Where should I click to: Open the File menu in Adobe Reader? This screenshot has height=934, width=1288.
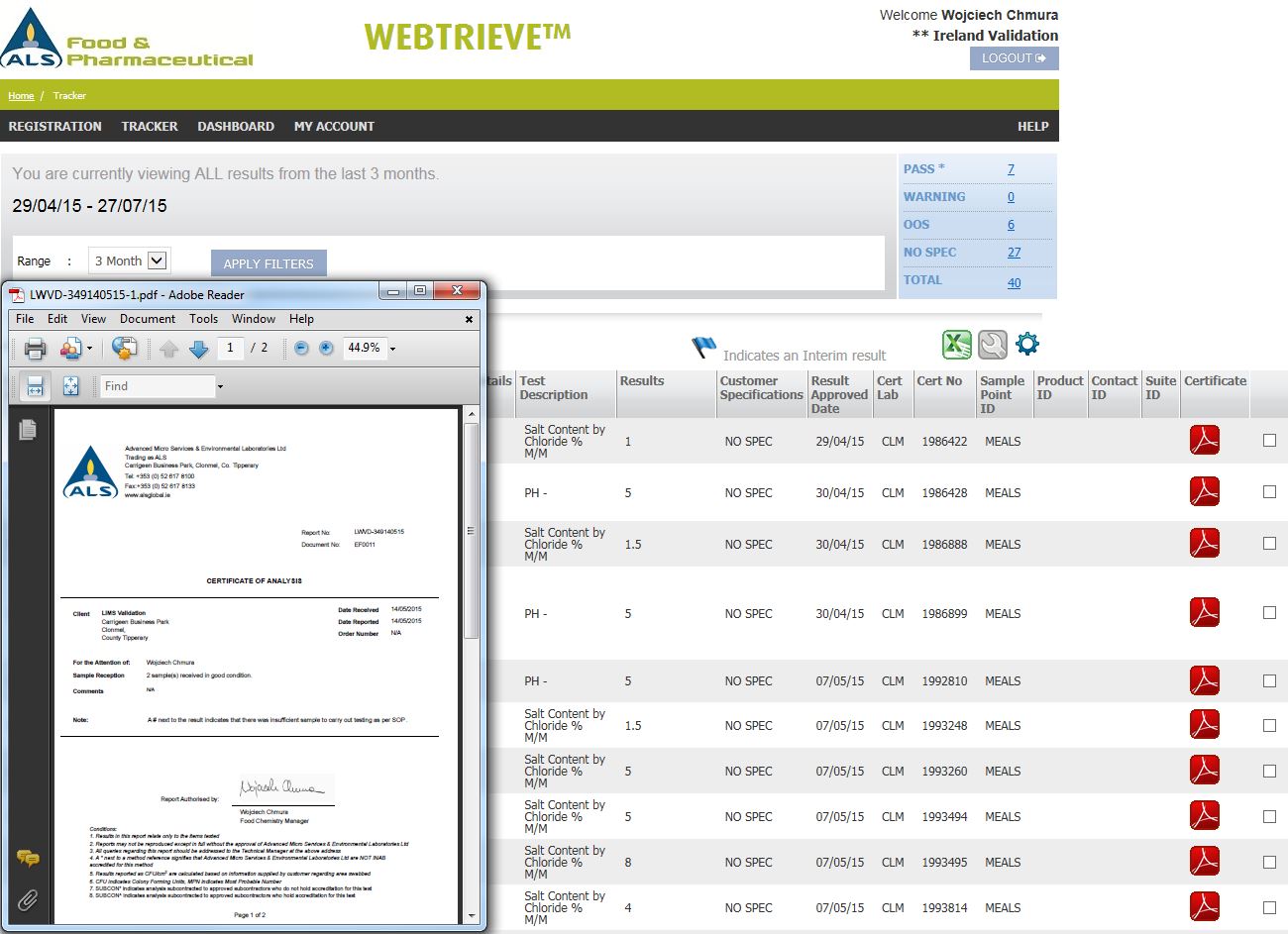coord(25,319)
